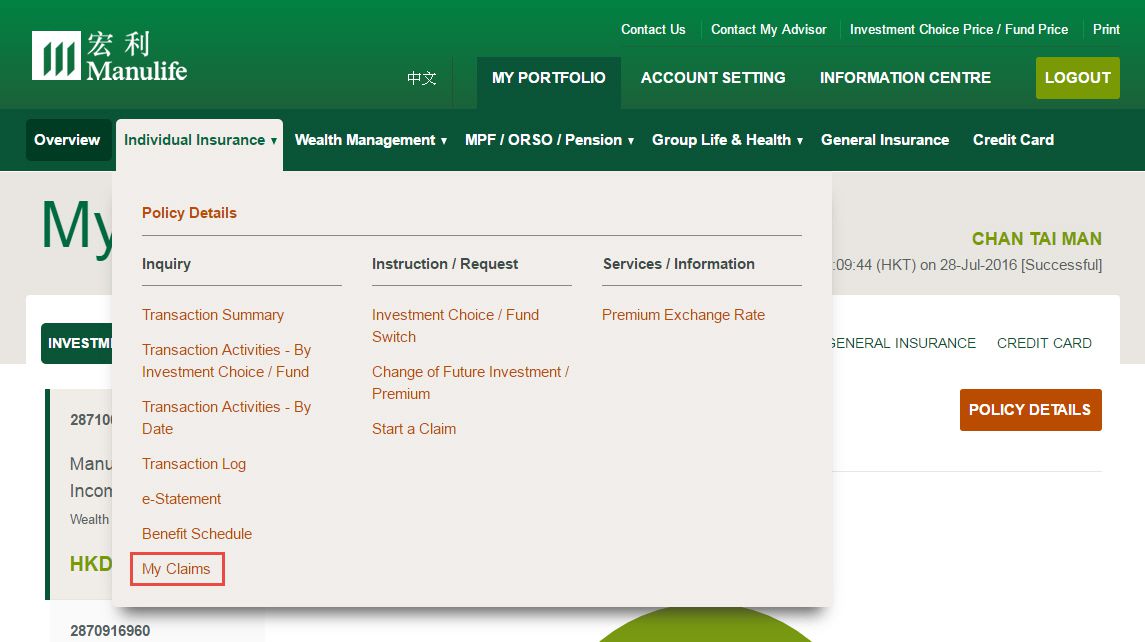Expand Wealth Management dropdown

pos(370,140)
